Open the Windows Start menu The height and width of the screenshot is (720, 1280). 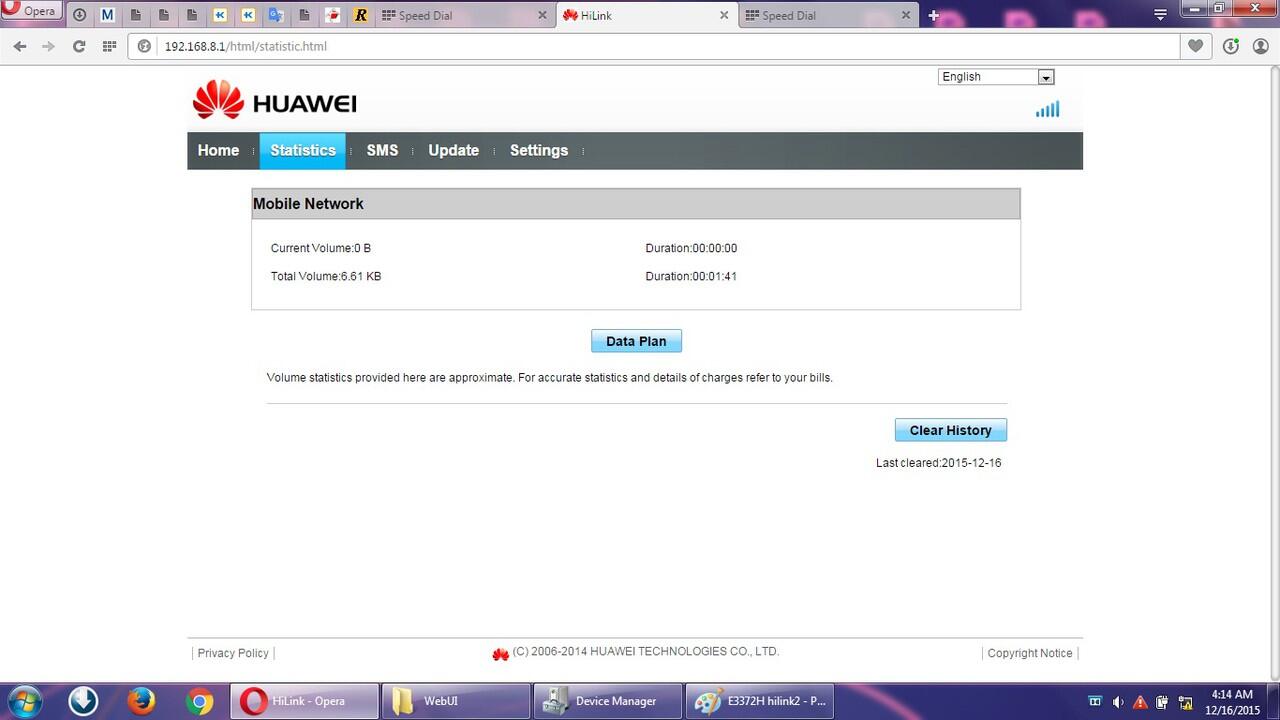[25, 701]
